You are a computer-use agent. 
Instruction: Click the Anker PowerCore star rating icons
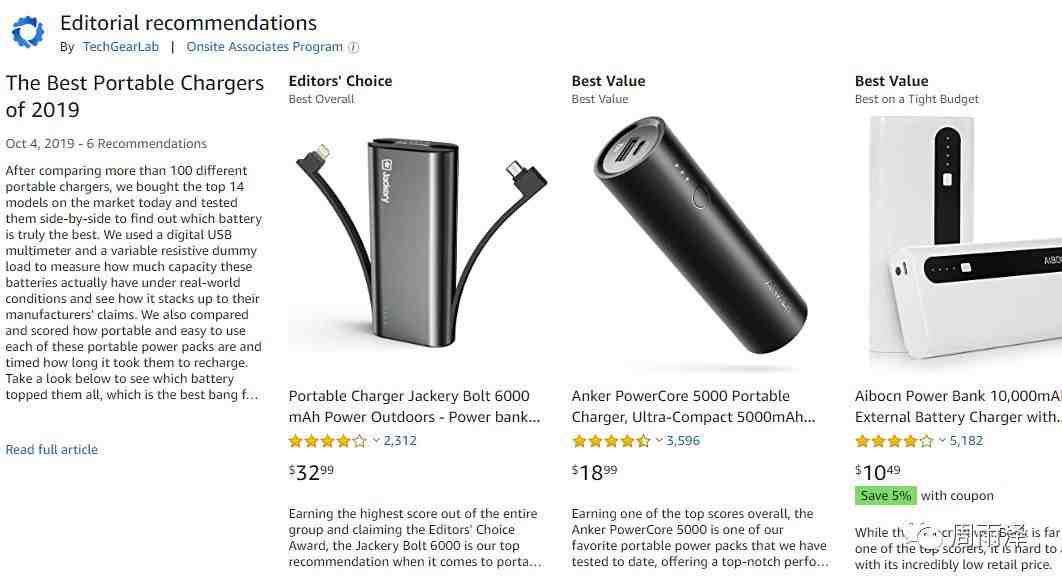(611, 441)
